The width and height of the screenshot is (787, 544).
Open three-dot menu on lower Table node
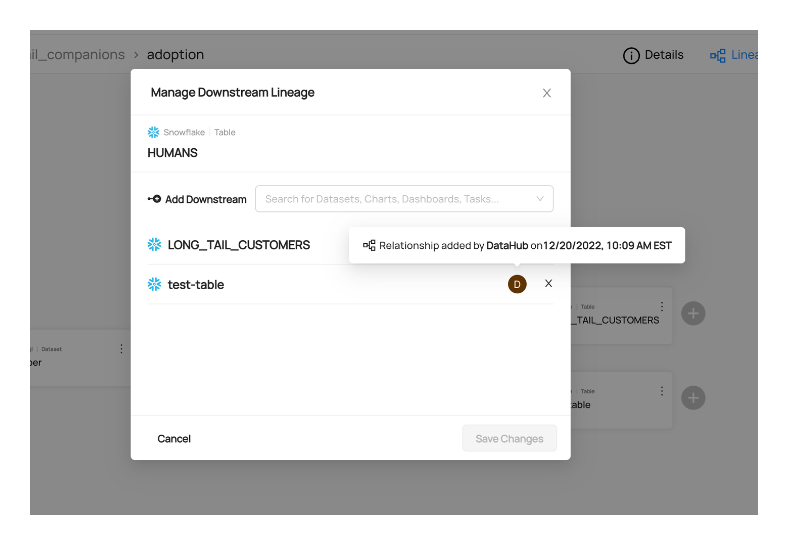(662, 391)
